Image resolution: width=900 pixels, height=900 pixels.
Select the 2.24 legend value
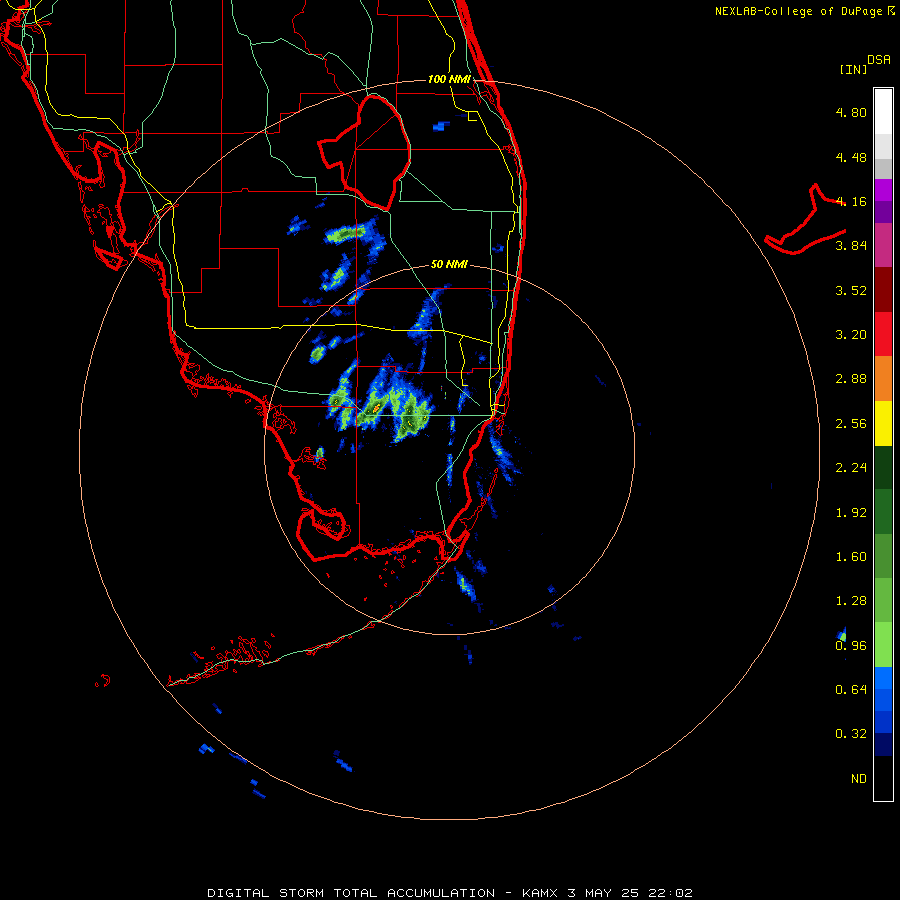click(x=851, y=468)
